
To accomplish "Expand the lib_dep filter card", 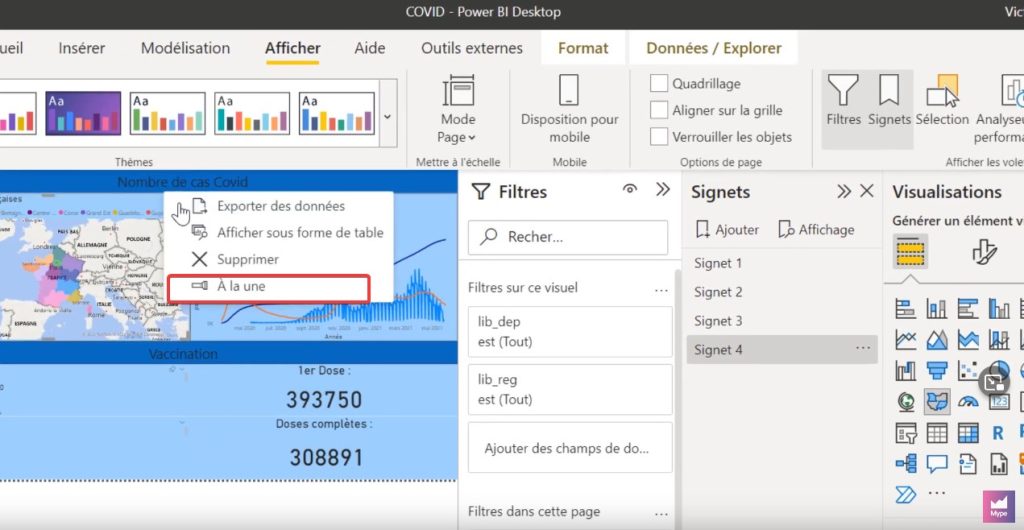I will (570, 332).
